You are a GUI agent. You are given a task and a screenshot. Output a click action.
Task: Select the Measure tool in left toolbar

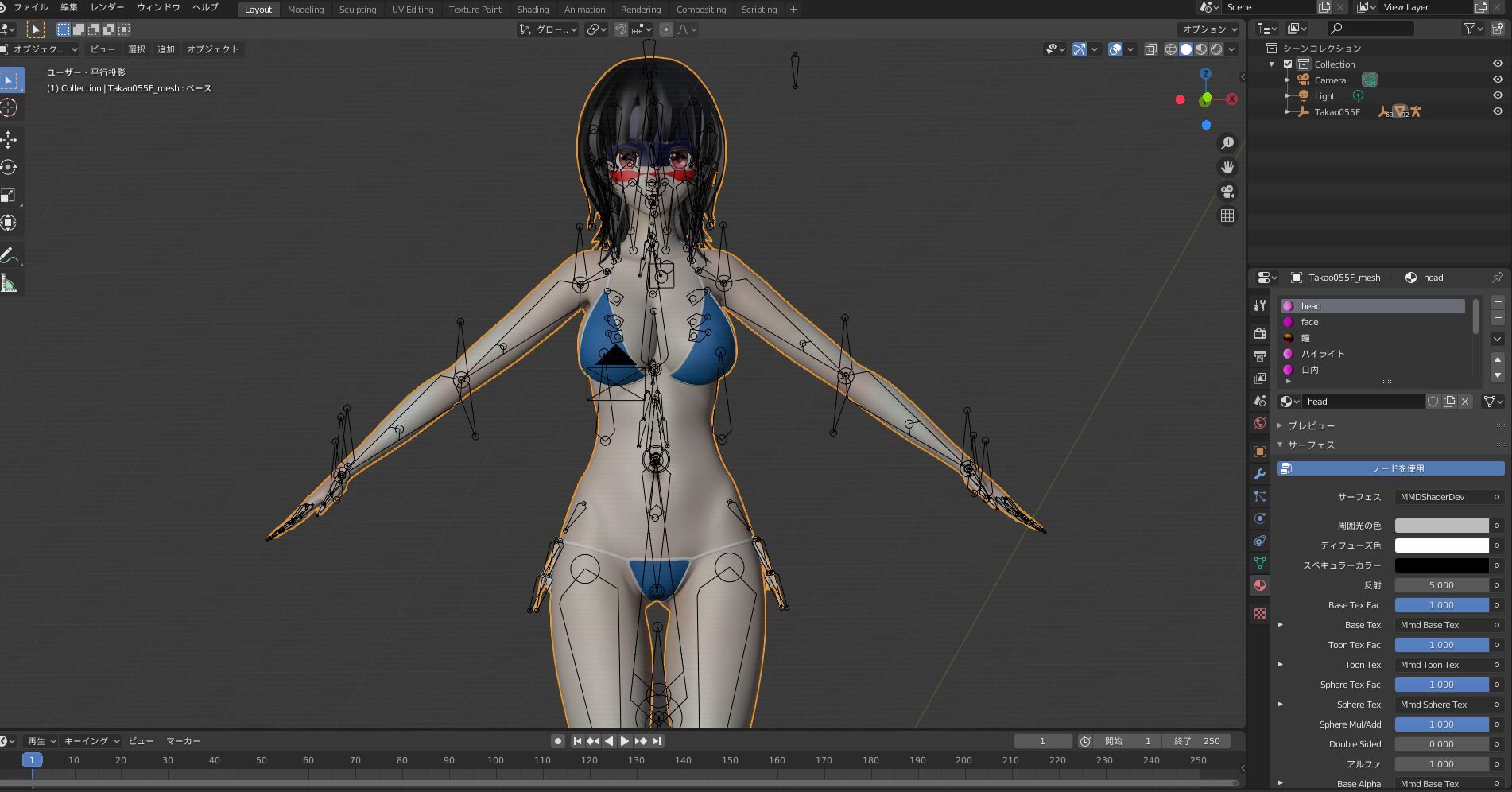(9, 284)
